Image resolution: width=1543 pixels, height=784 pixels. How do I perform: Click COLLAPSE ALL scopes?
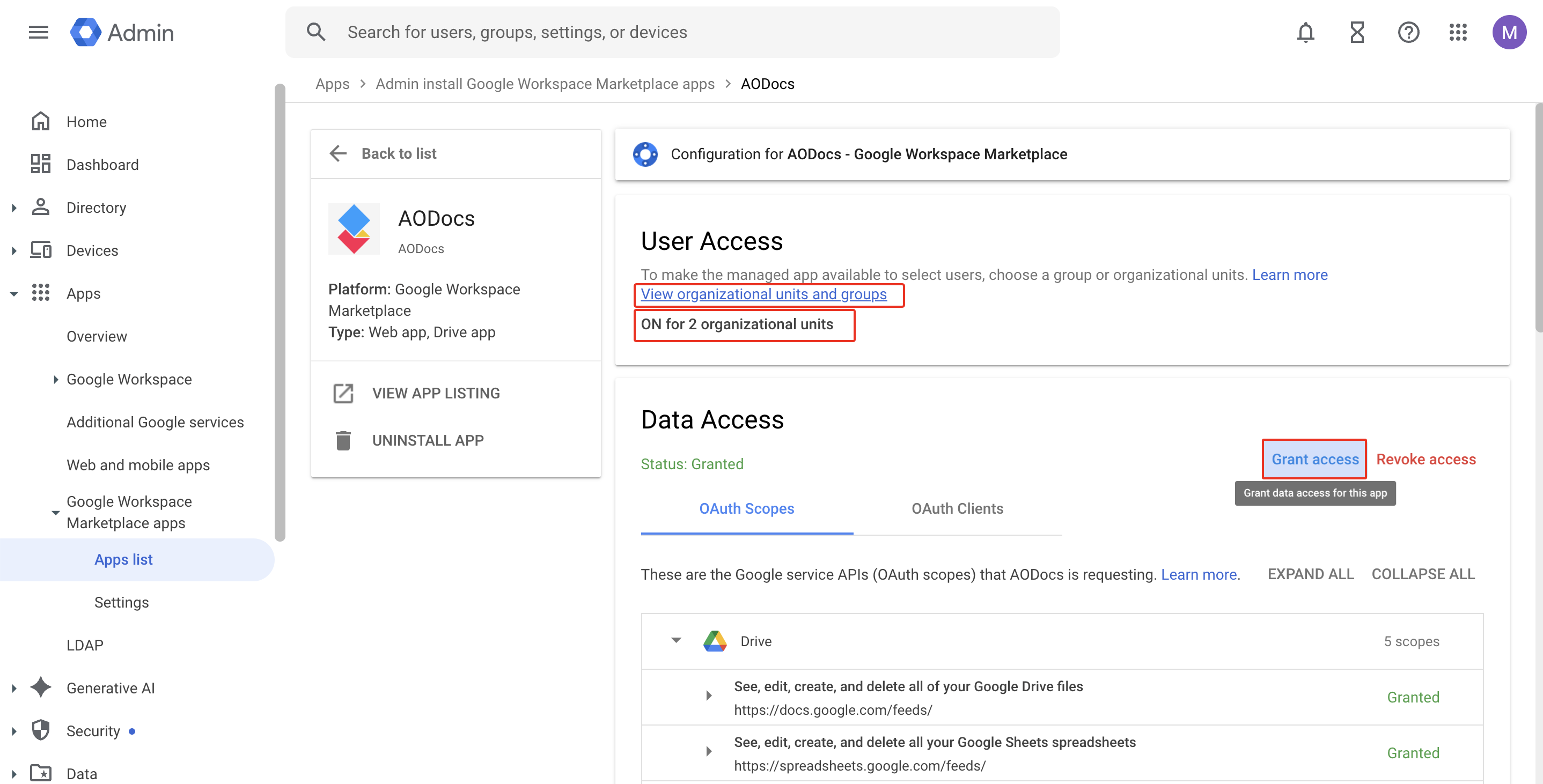point(1423,574)
